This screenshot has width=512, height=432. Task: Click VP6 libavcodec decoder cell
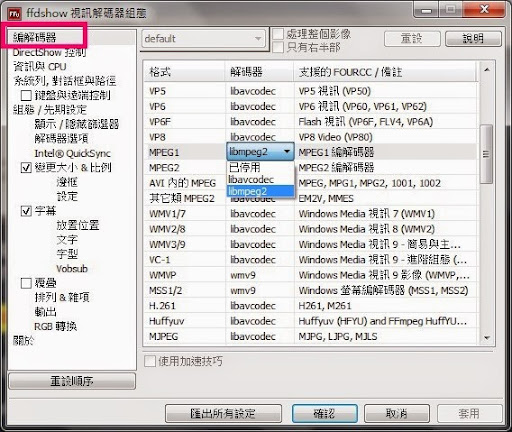point(259,106)
